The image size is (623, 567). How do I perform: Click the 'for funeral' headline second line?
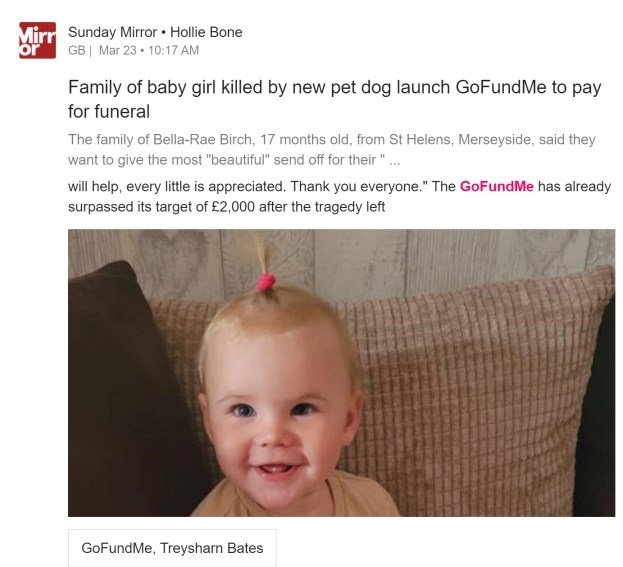click(x=109, y=112)
